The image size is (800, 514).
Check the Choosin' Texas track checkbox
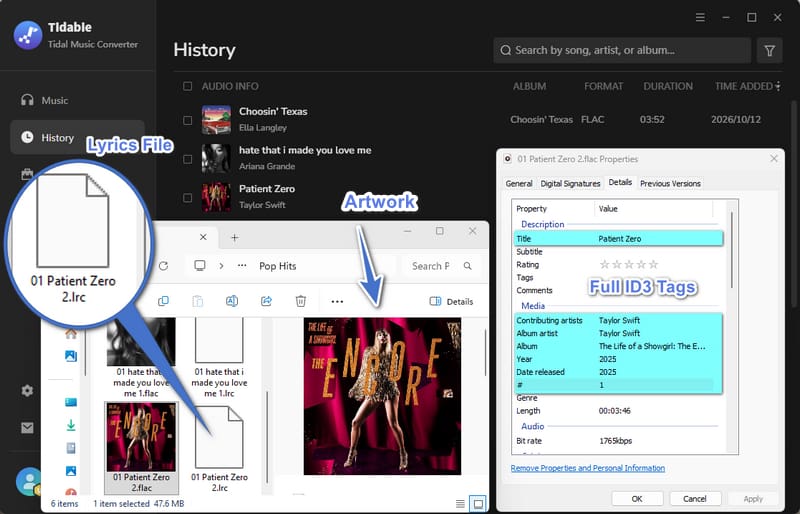click(x=187, y=120)
